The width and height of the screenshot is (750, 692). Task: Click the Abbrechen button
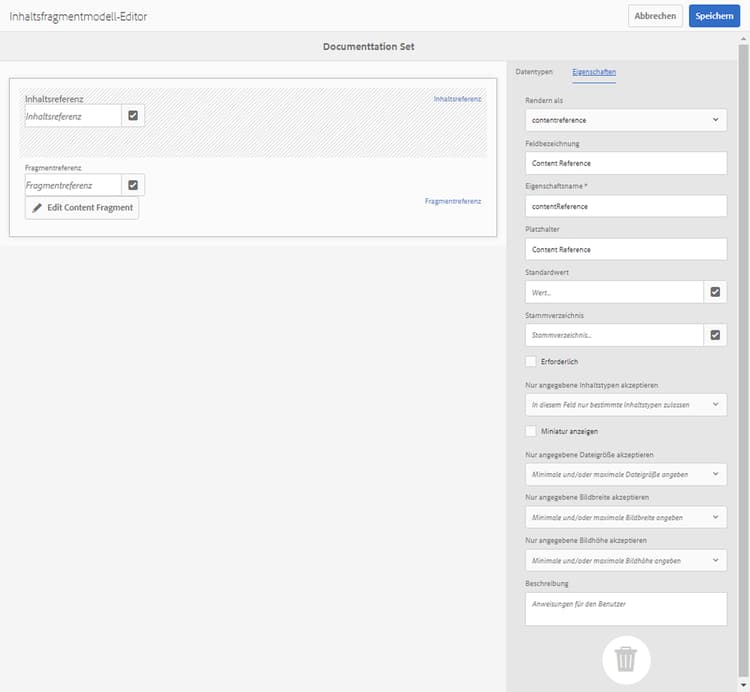[655, 16]
